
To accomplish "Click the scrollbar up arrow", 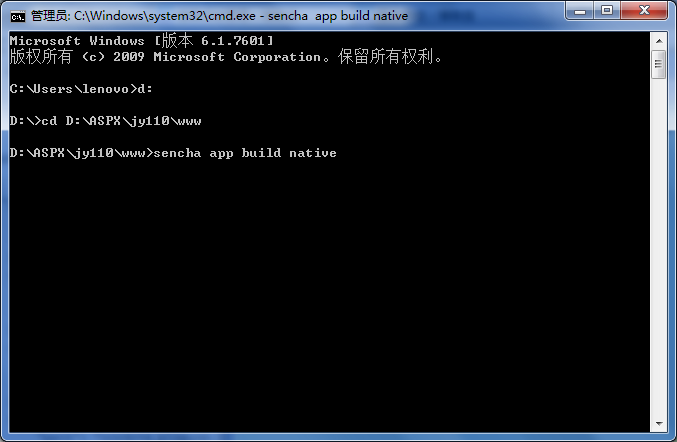I will (x=659, y=41).
